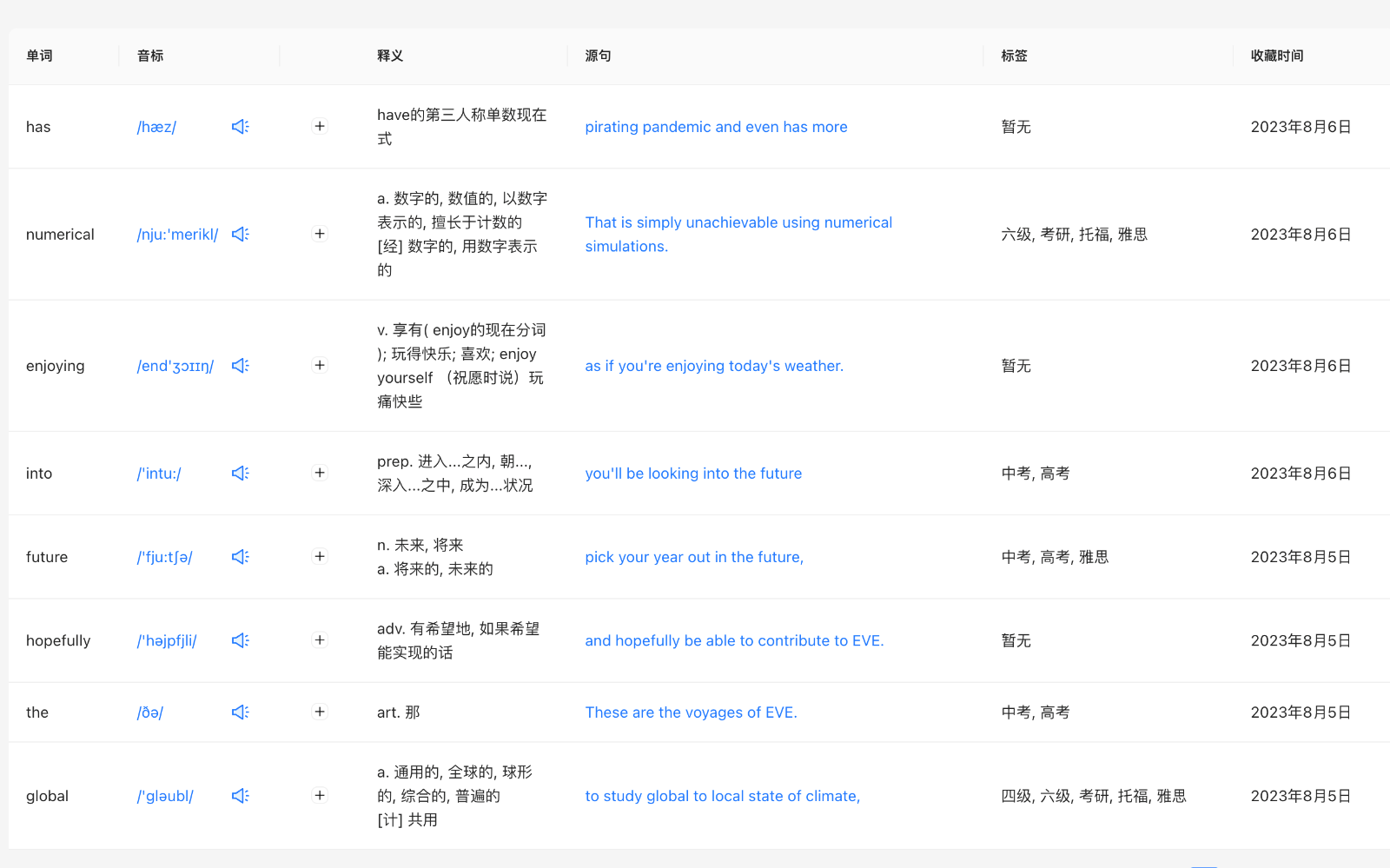Image resolution: width=1390 pixels, height=868 pixels.
Task: Play pronunciation audio for "enjoying"
Action: click(x=240, y=366)
